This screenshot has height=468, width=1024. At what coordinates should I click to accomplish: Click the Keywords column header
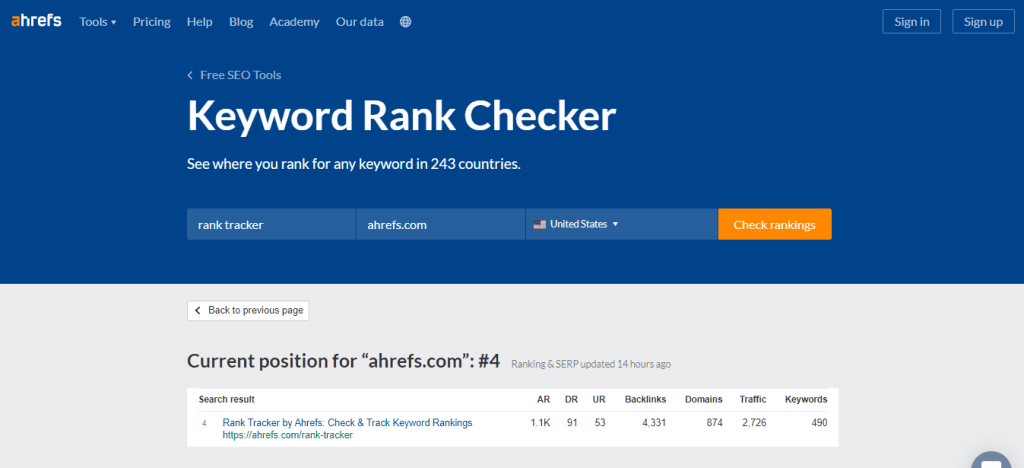[806, 399]
